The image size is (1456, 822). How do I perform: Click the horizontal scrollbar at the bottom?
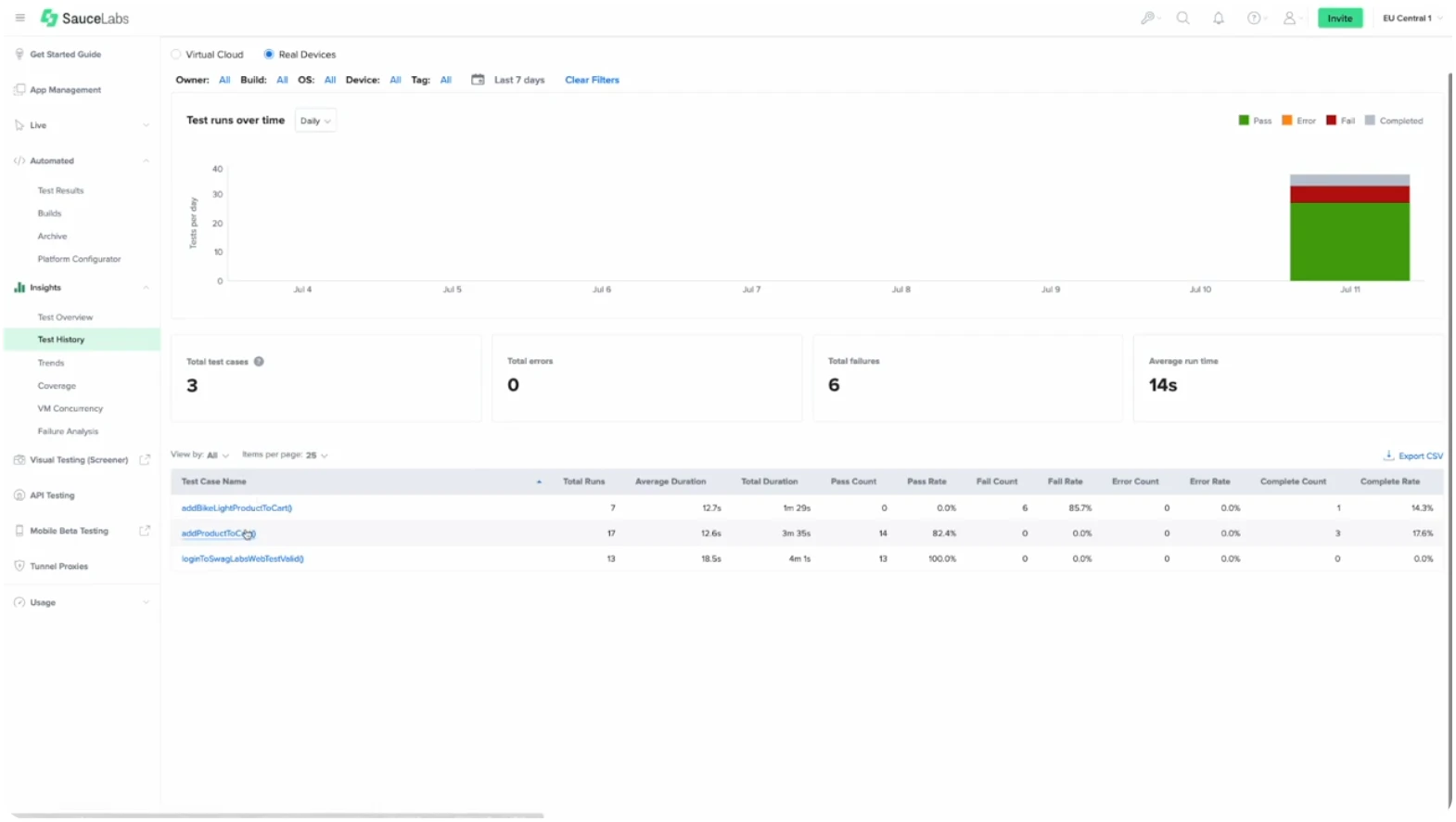click(277, 816)
